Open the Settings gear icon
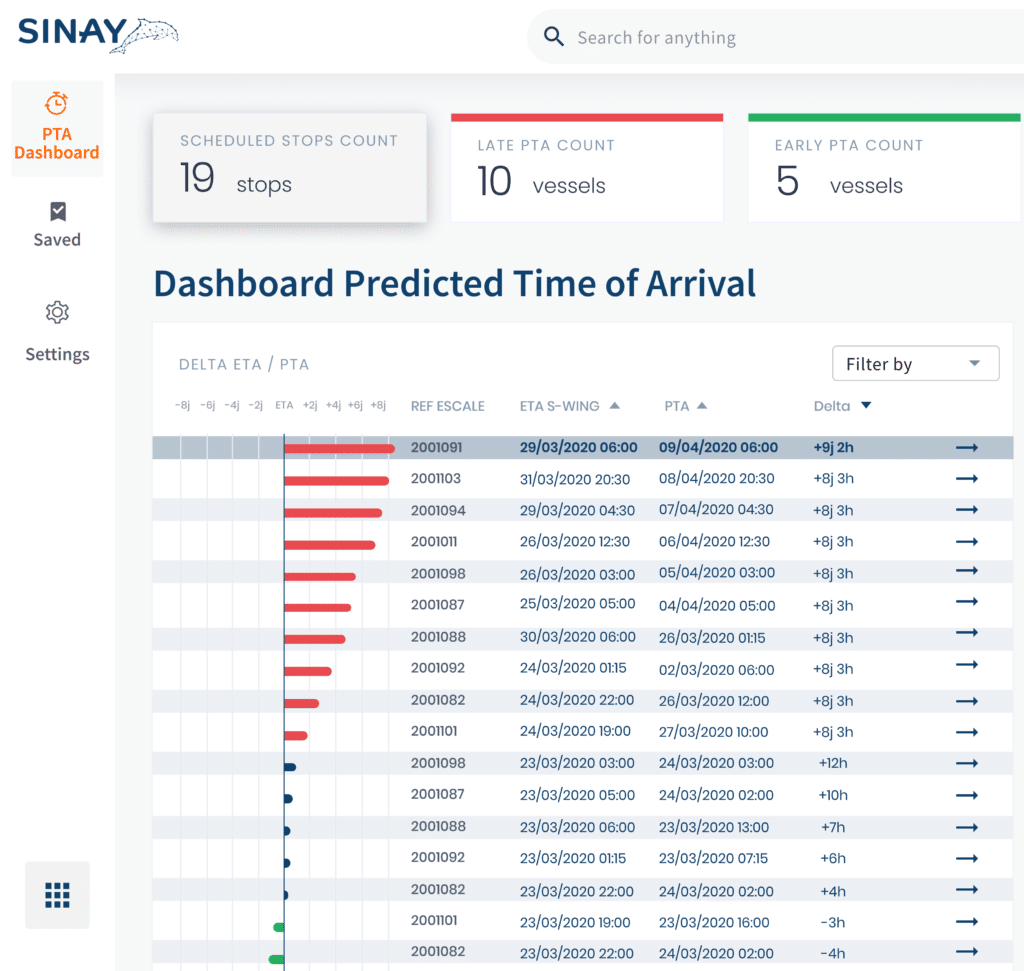The width and height of the screenshot is (1024, 971). [x=57, y=313]
